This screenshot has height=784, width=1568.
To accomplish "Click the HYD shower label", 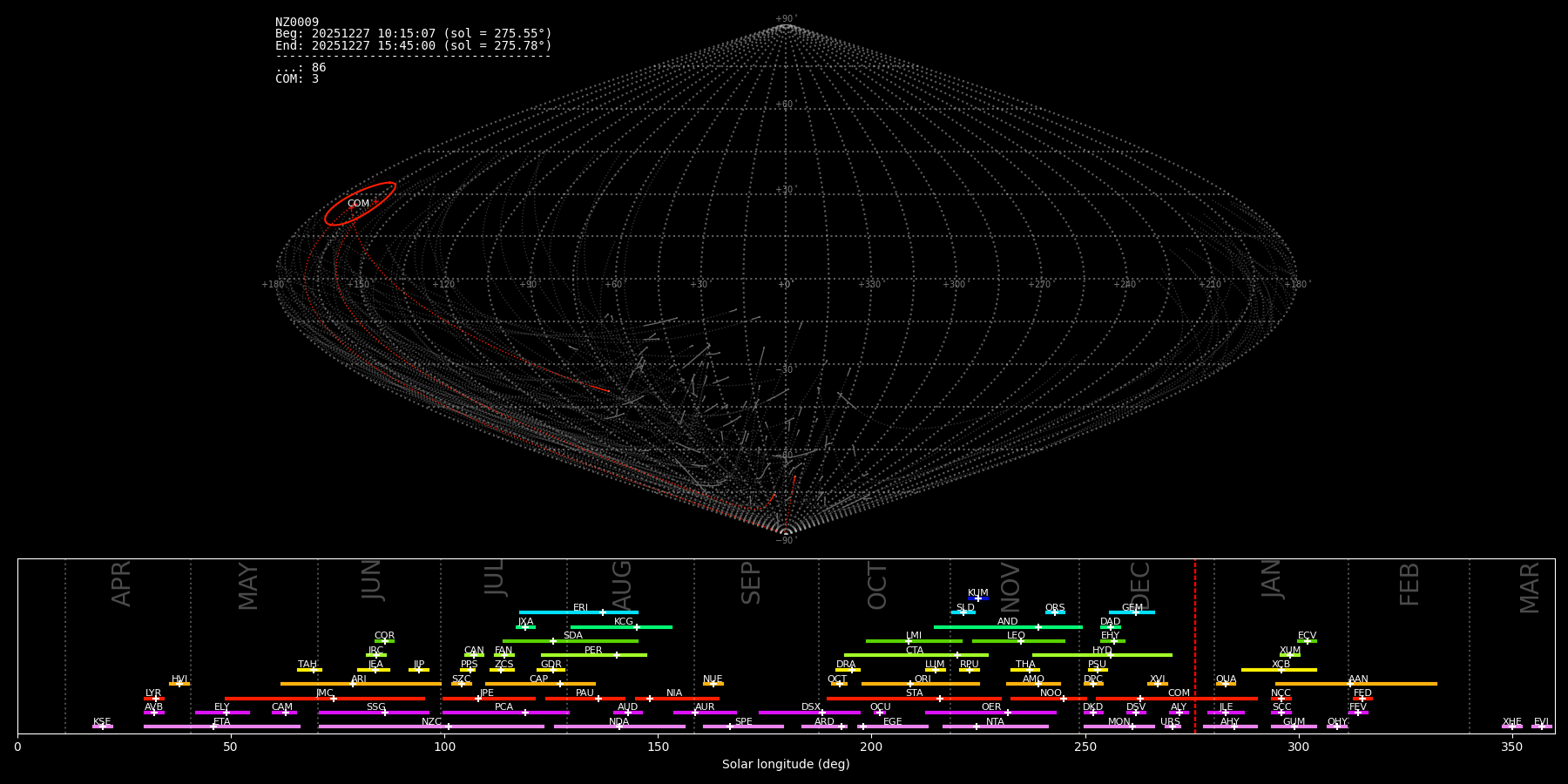I will 1102,651.
